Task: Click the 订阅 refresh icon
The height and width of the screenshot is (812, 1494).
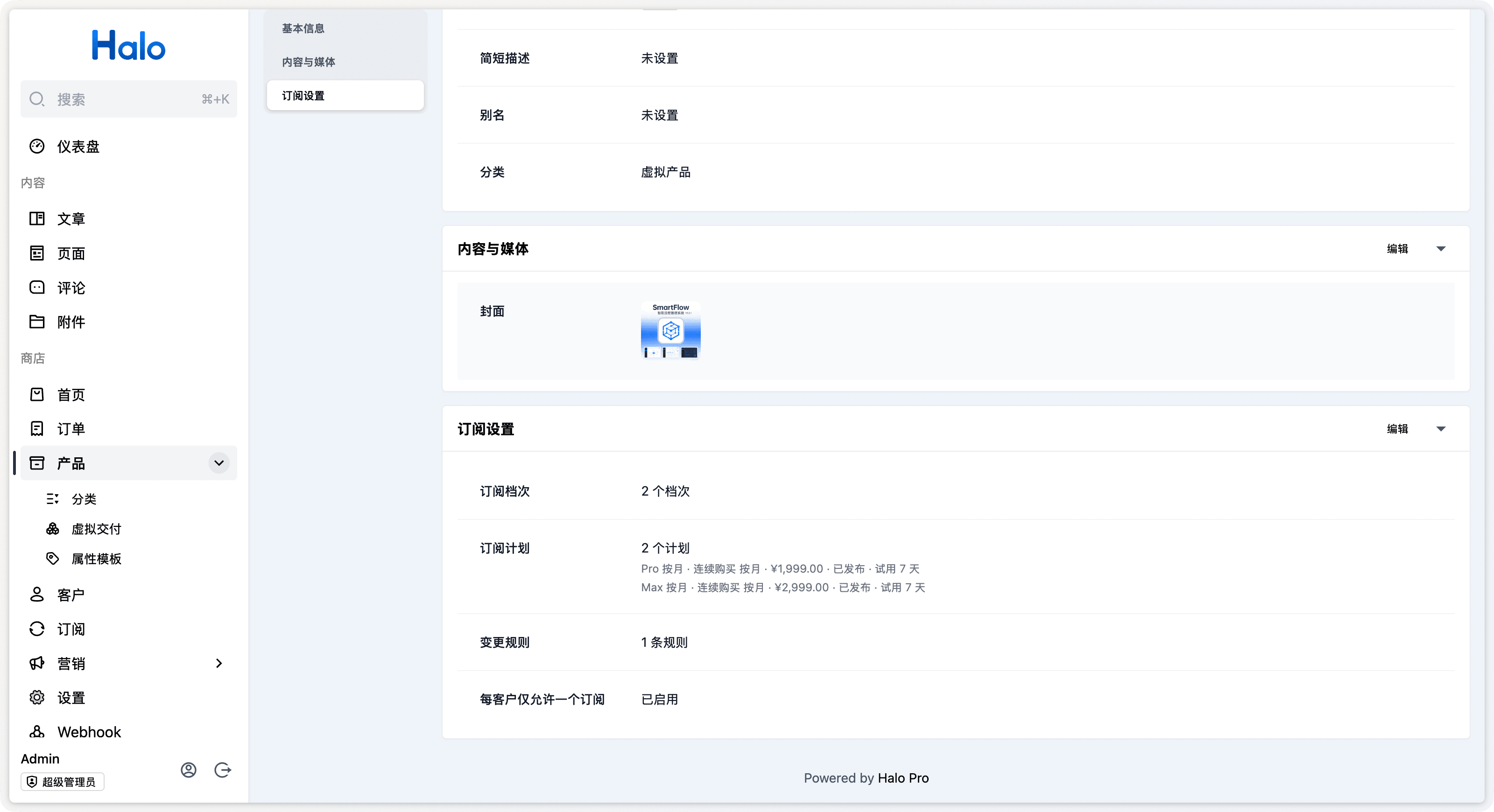Action: click(36, 629)
